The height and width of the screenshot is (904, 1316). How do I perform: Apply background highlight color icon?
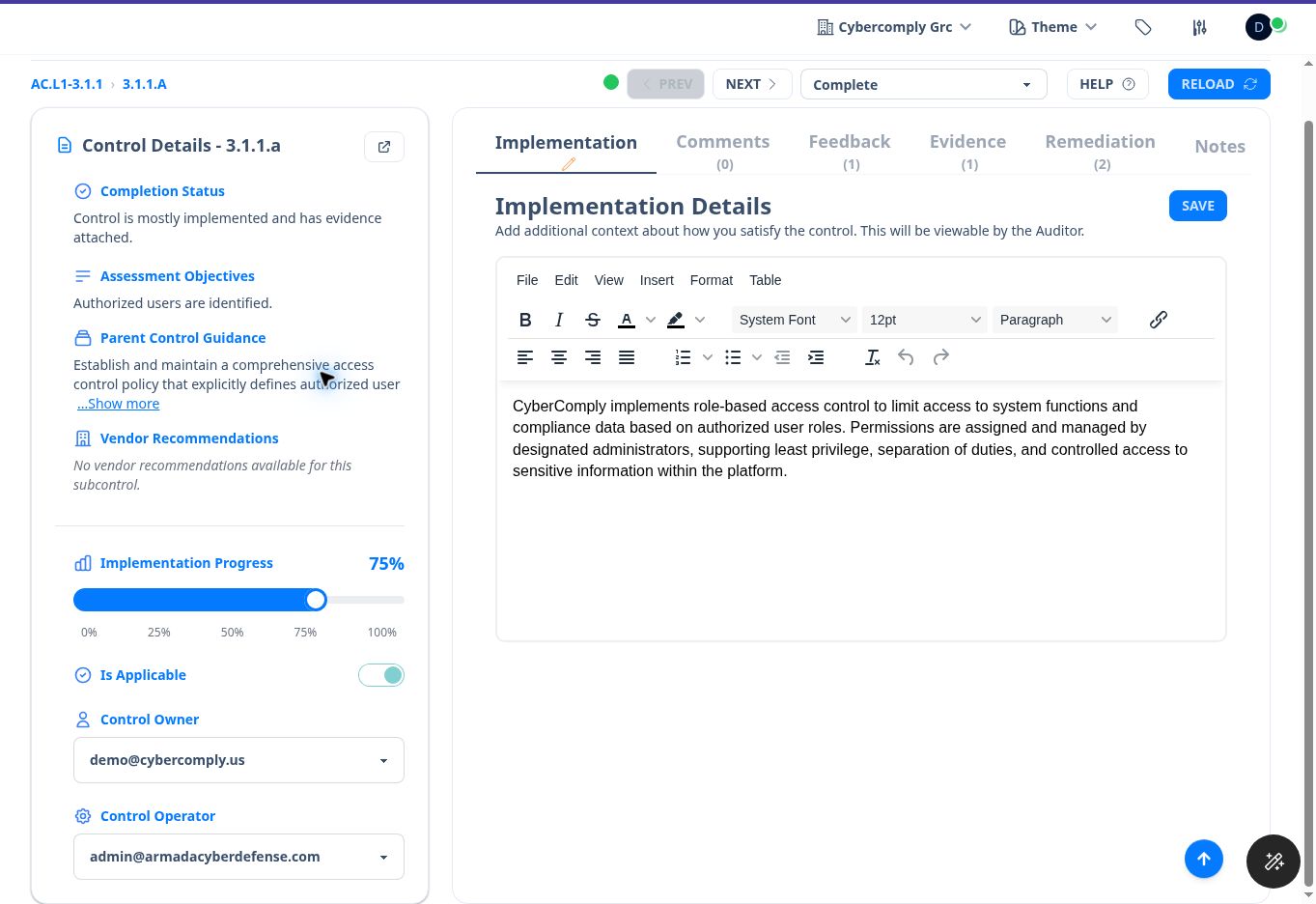coord(676,320)
